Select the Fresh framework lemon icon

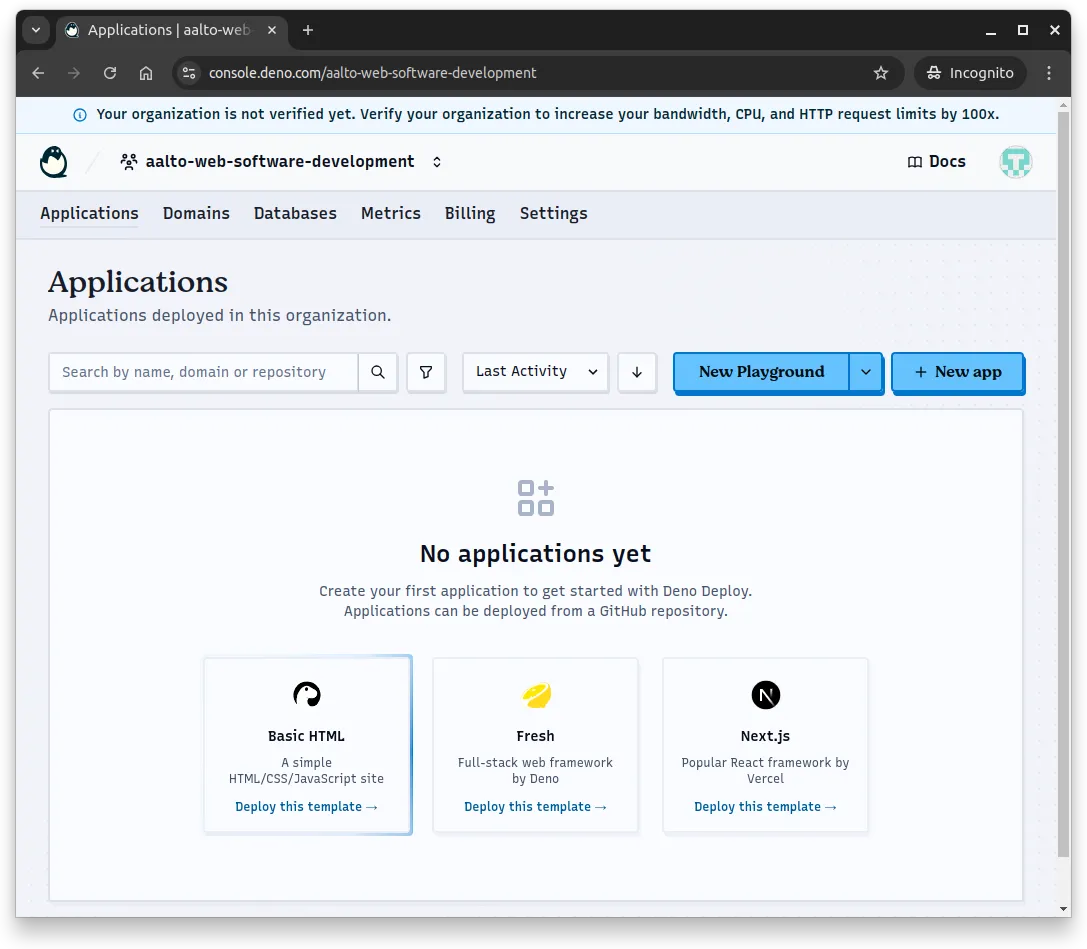[535, 694]
